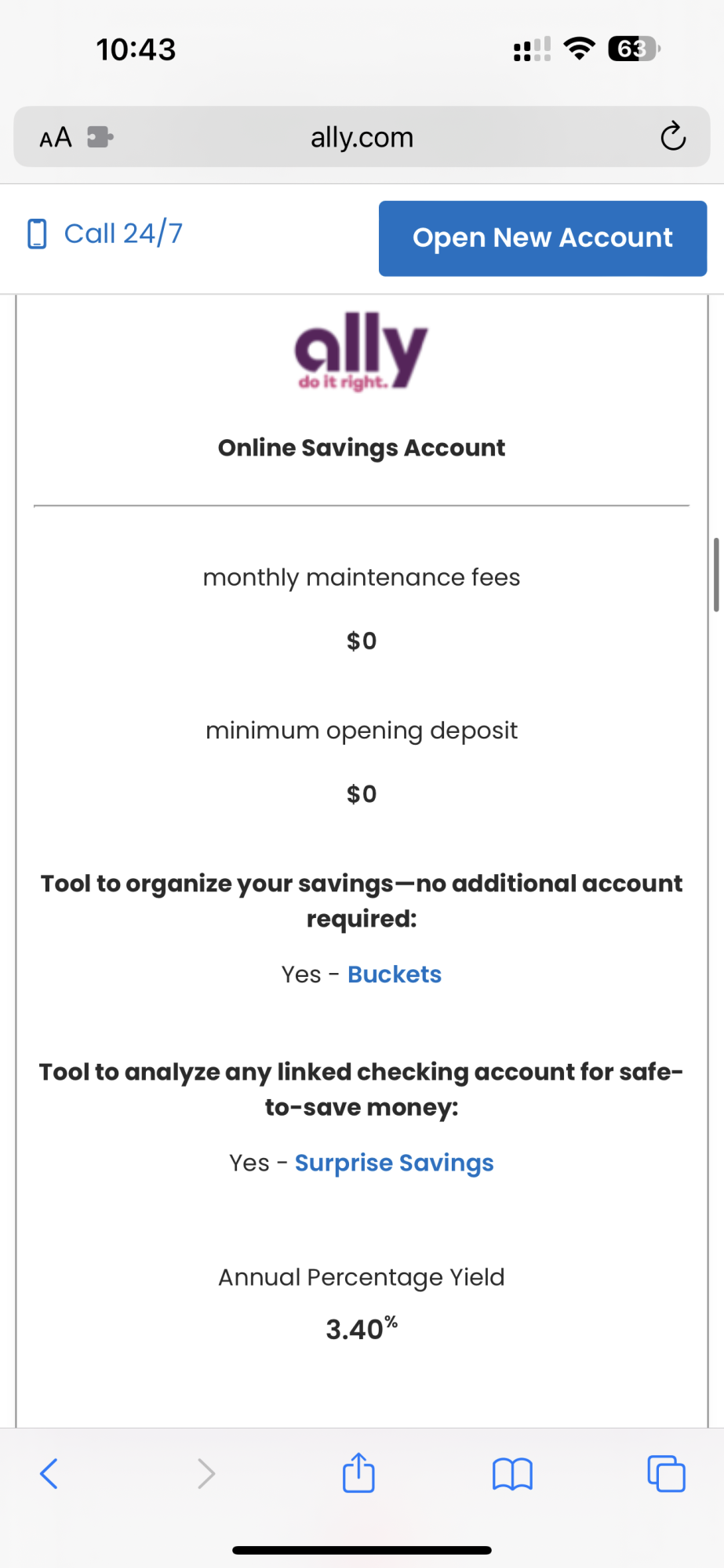Click the page scrollbar indicator
Screen dimensions: 724x1568
point(715,574)
